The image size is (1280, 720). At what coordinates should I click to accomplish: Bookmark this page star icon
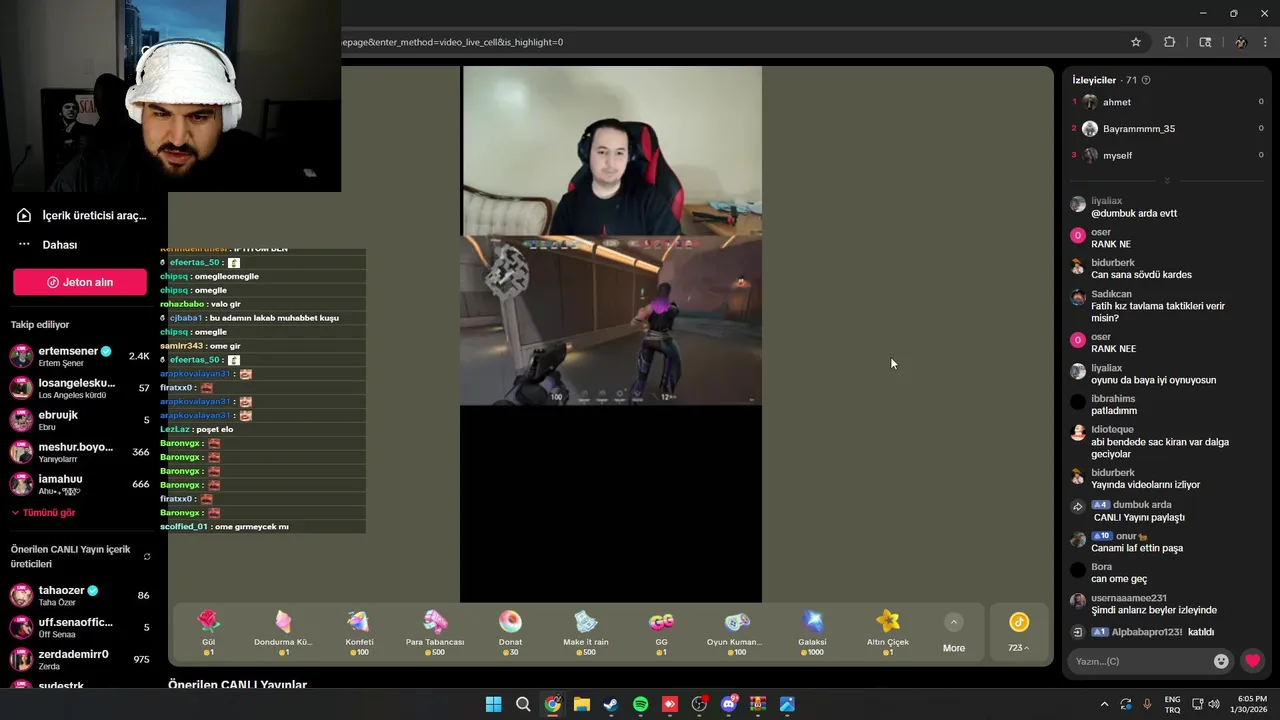[x=1136, y=42]
